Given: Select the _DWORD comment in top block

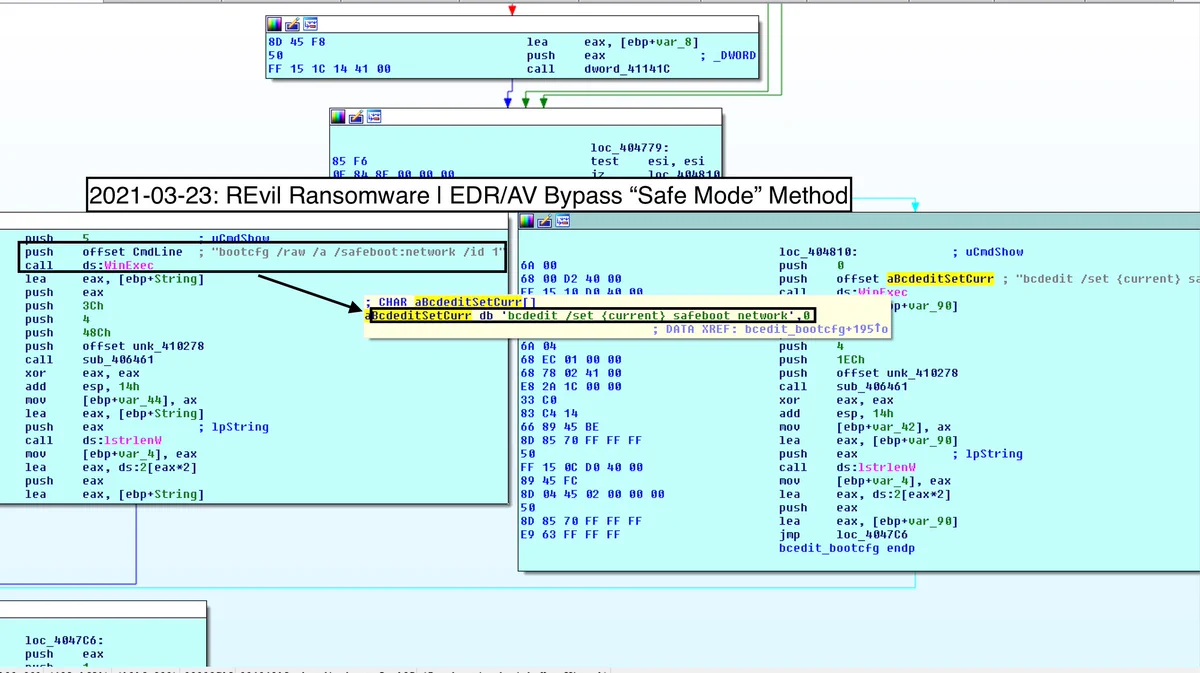Looking at the screenshot, I should 733,56.
